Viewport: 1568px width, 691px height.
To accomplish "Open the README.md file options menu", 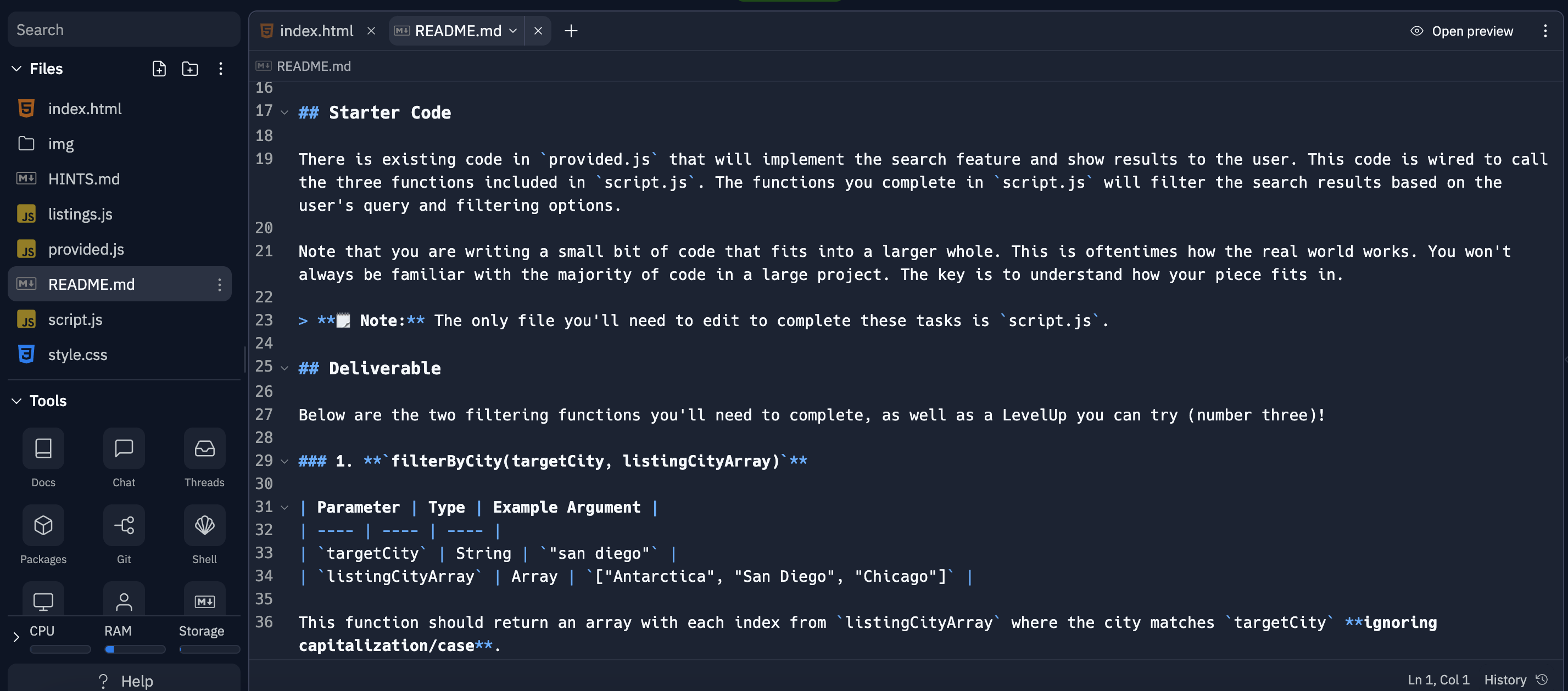I will point(219,284).
